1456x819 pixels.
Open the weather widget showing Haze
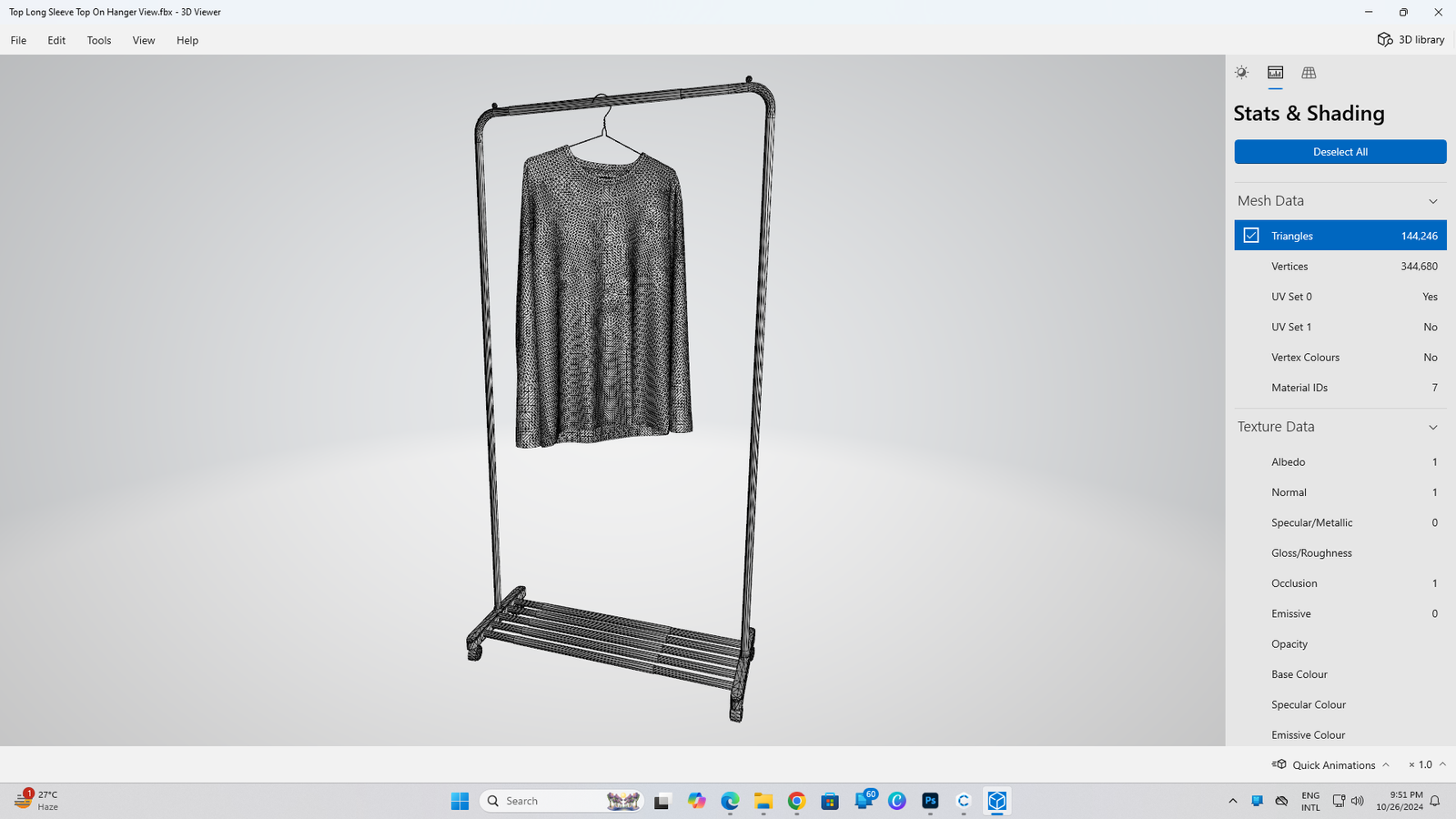[36, 801]
